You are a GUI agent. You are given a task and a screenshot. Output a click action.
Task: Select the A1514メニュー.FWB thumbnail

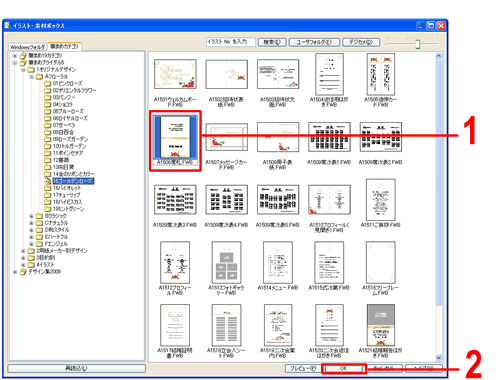click(278, 263)
